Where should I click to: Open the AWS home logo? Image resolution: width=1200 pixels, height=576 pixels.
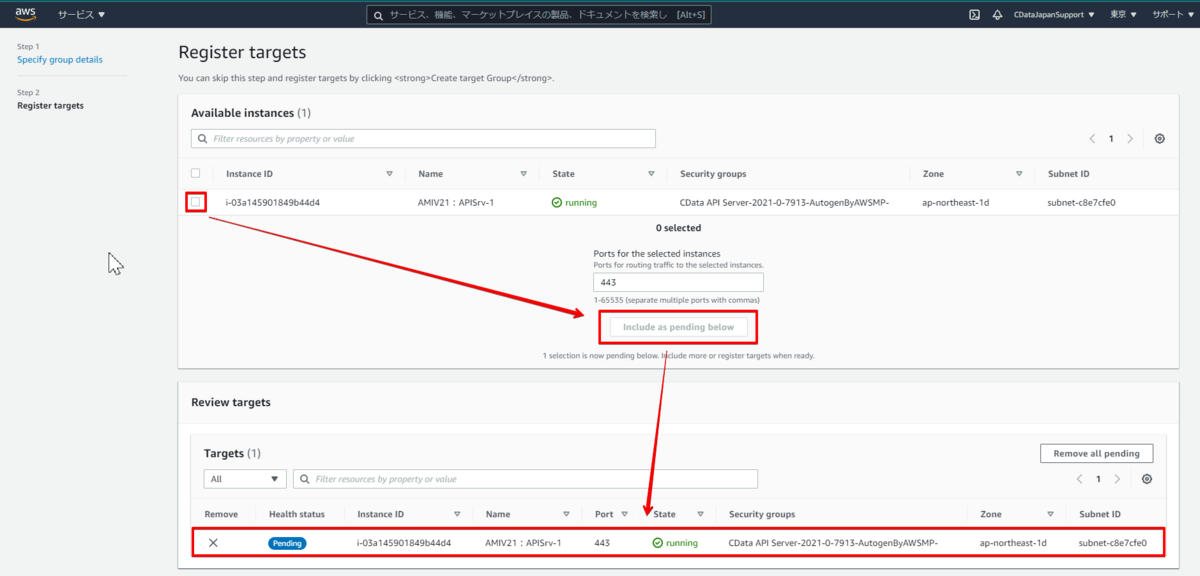point(26,14)
